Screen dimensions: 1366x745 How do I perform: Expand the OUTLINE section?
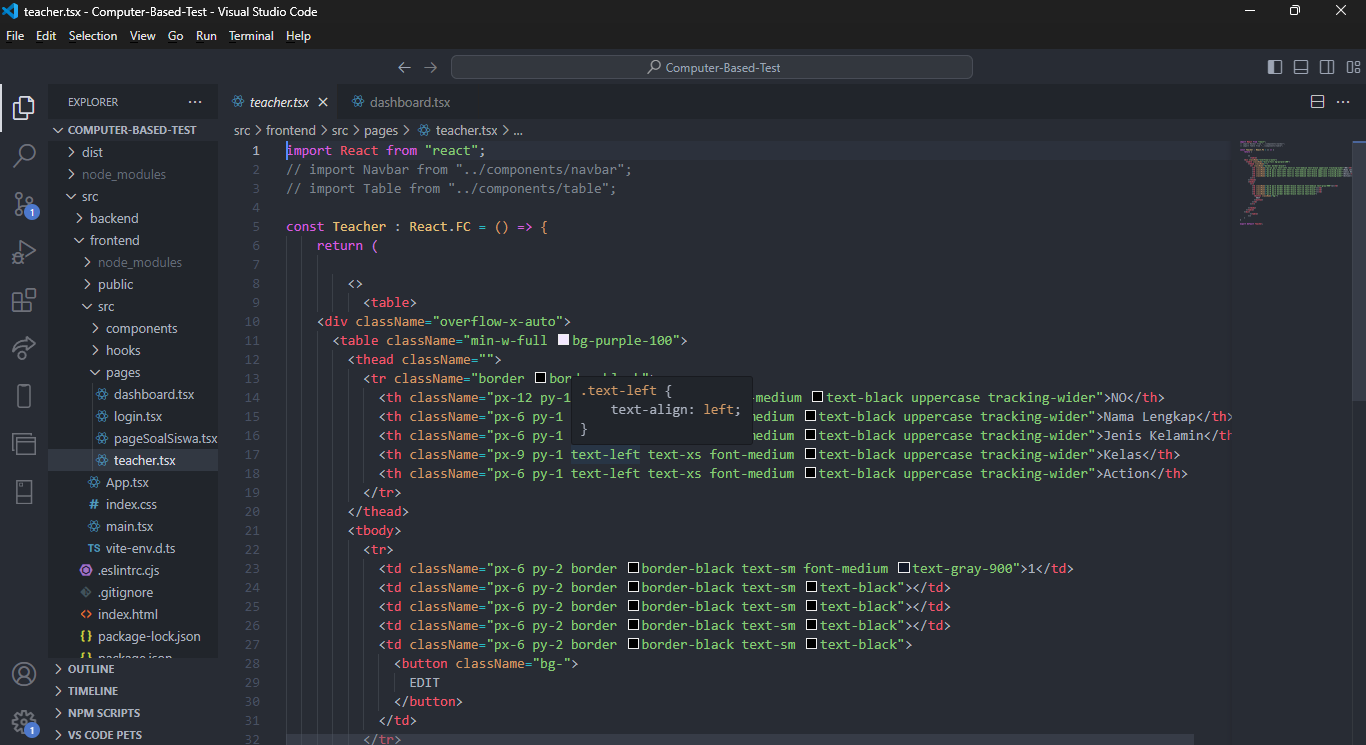(x=91, y=669)
